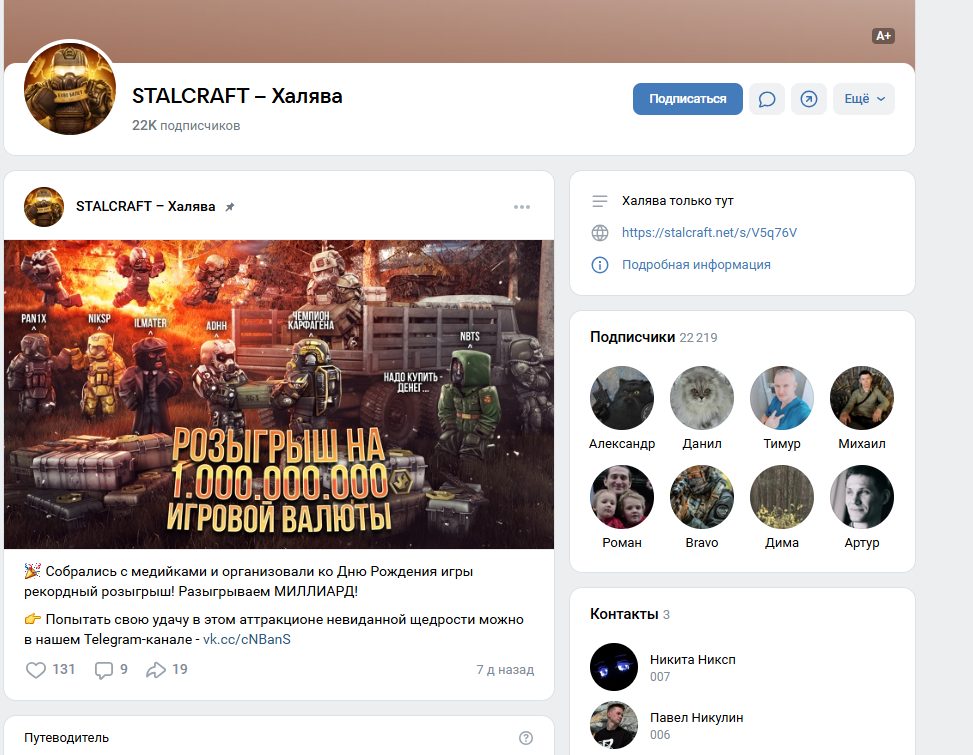Open subscriber Данил's cat avatar
This screenshot has width=973, height=755.
(702, 398)
